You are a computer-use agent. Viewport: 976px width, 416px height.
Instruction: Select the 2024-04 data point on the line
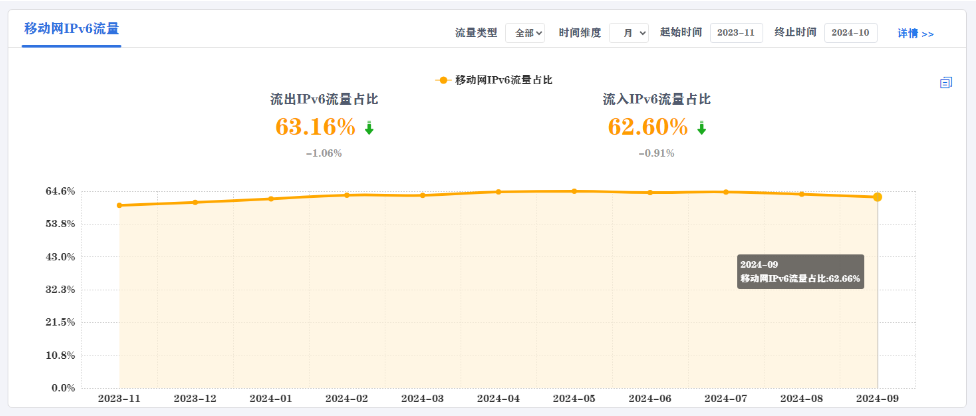pyautogui.click(x=499, y=192)
